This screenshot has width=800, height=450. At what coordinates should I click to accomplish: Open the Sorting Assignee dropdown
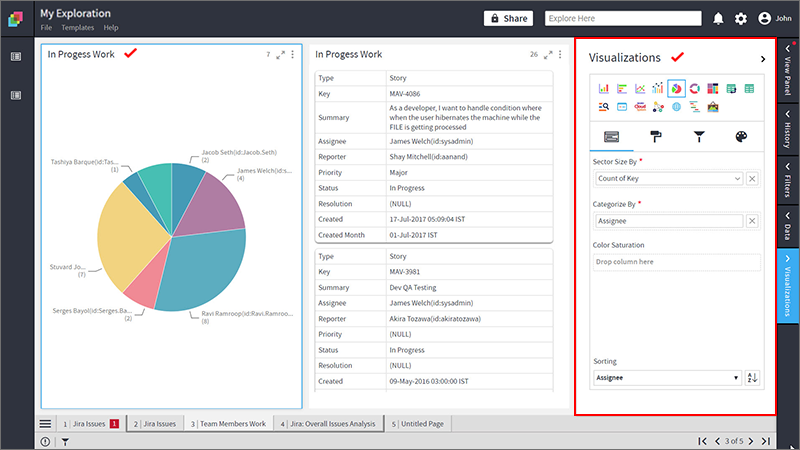click(667, 378)
